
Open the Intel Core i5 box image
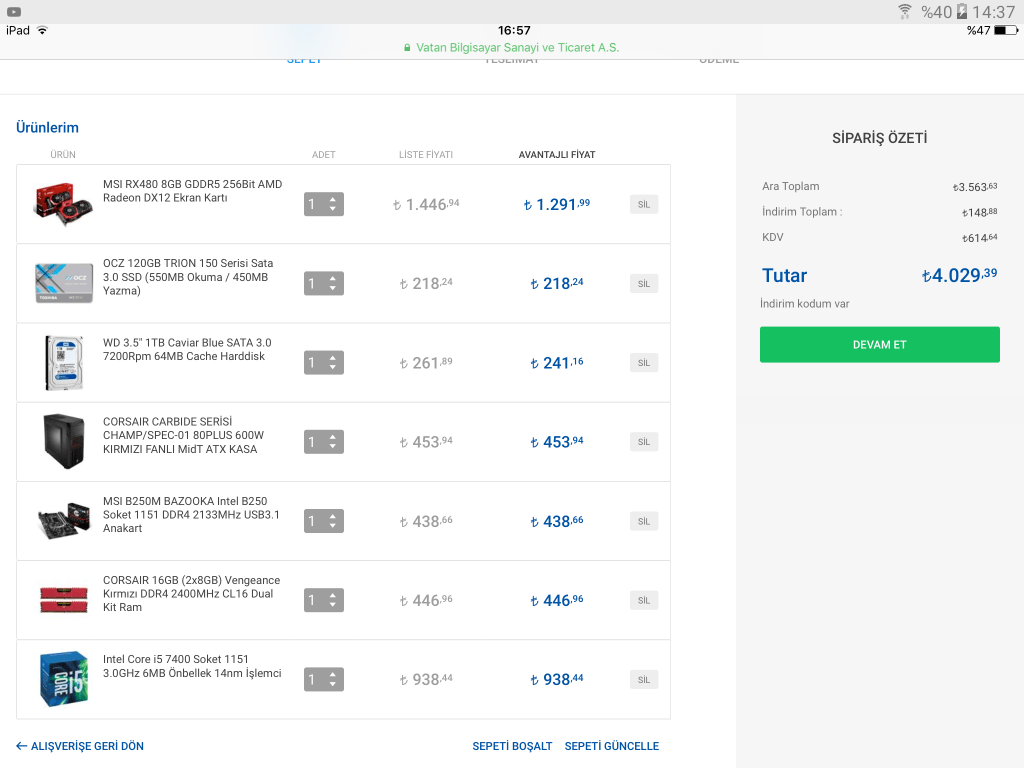click(63, 679)
